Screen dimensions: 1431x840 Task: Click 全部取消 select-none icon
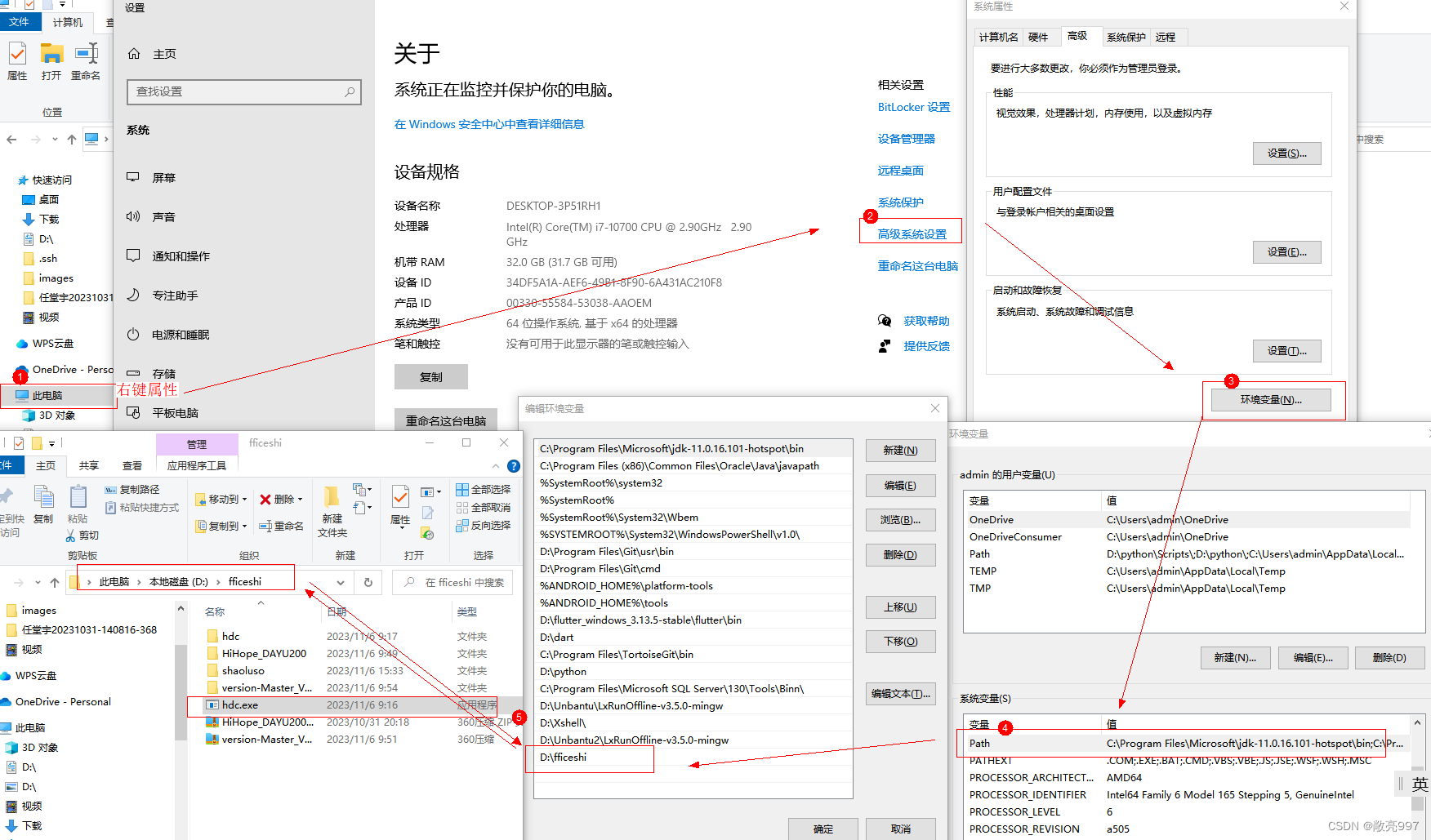[x=462, y=508]
